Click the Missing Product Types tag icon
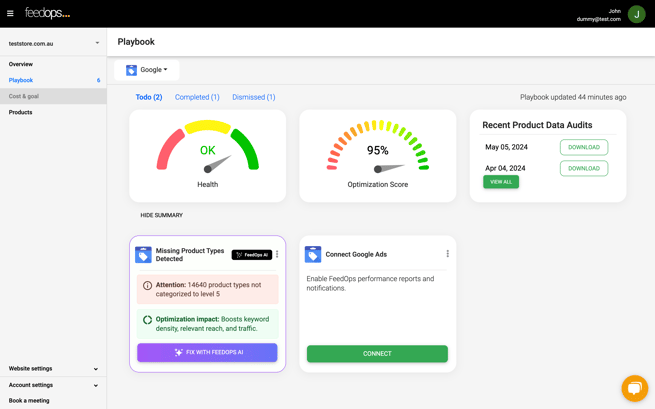 [143, 254]
